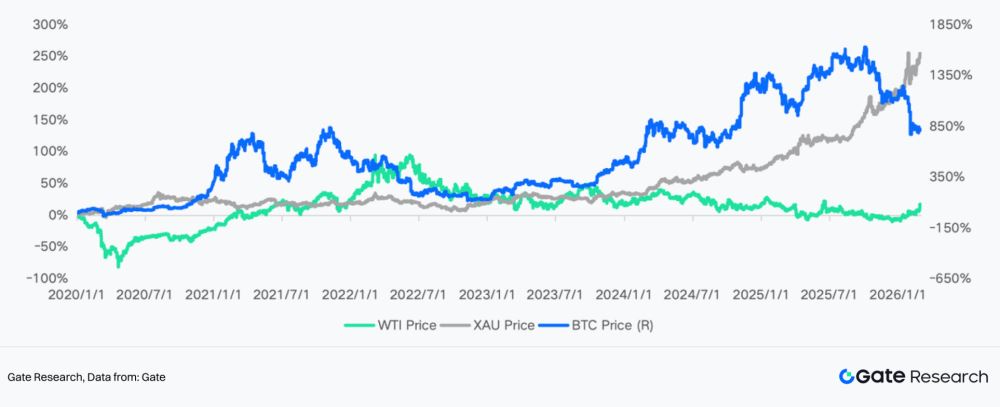
Task: Click the blue BTC legend line swatch
Action: point(555,325)
